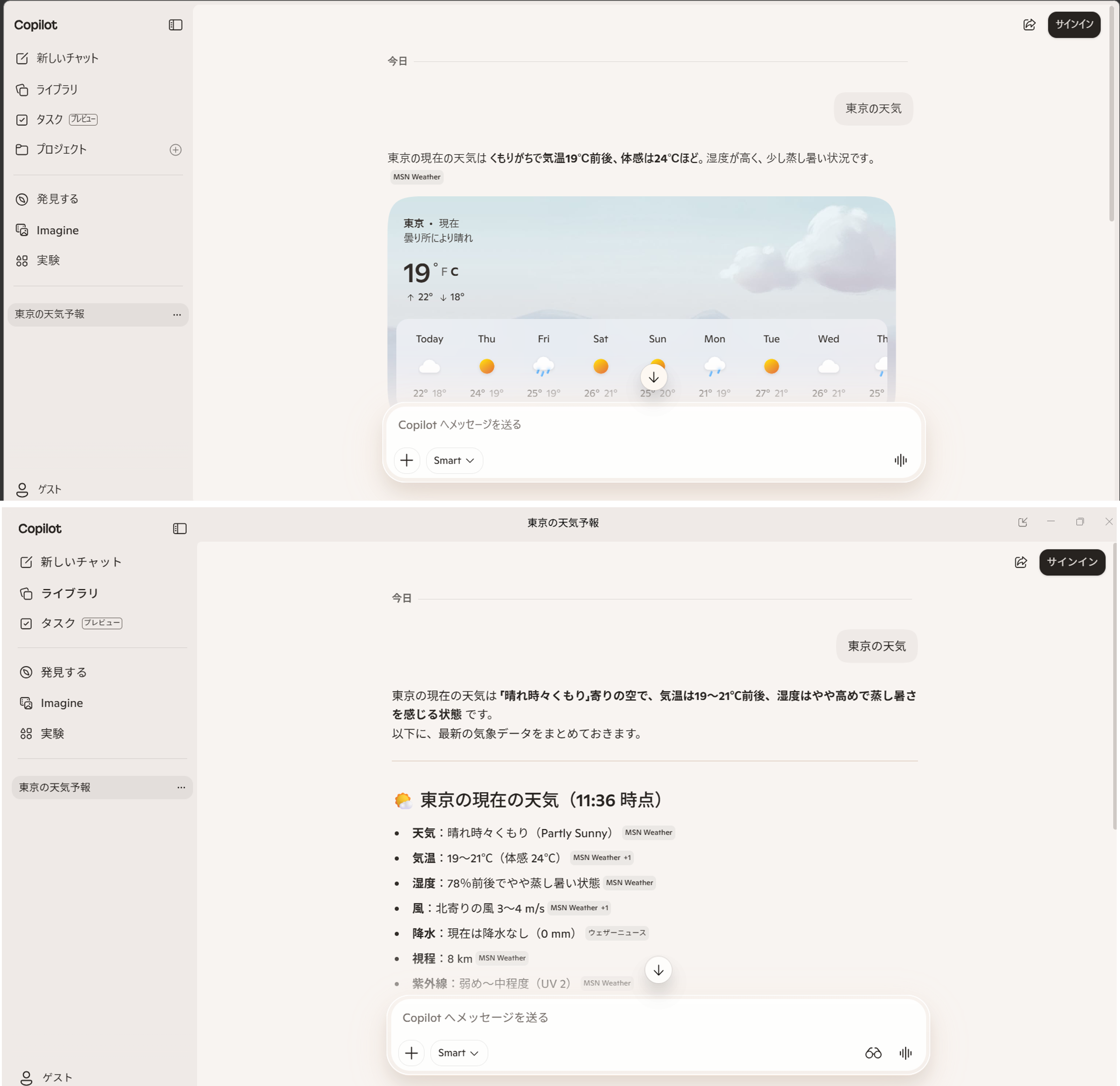
Task: Click the 東京の天気 message bubble, lower window
Action: [876, 647]
